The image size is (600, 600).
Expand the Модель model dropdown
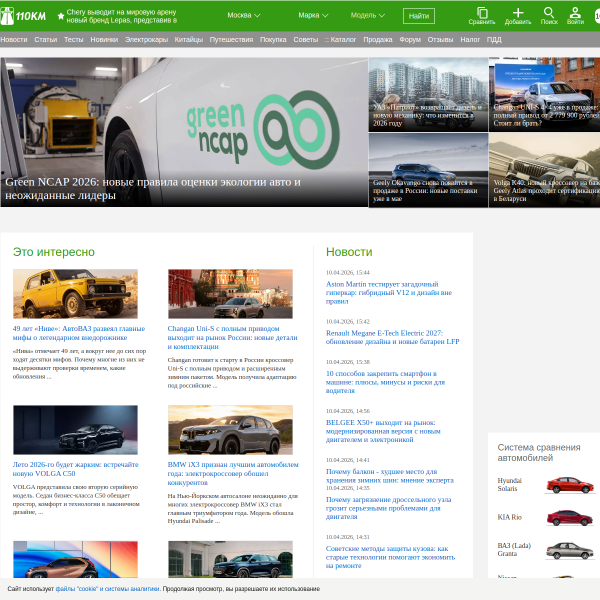367,16
